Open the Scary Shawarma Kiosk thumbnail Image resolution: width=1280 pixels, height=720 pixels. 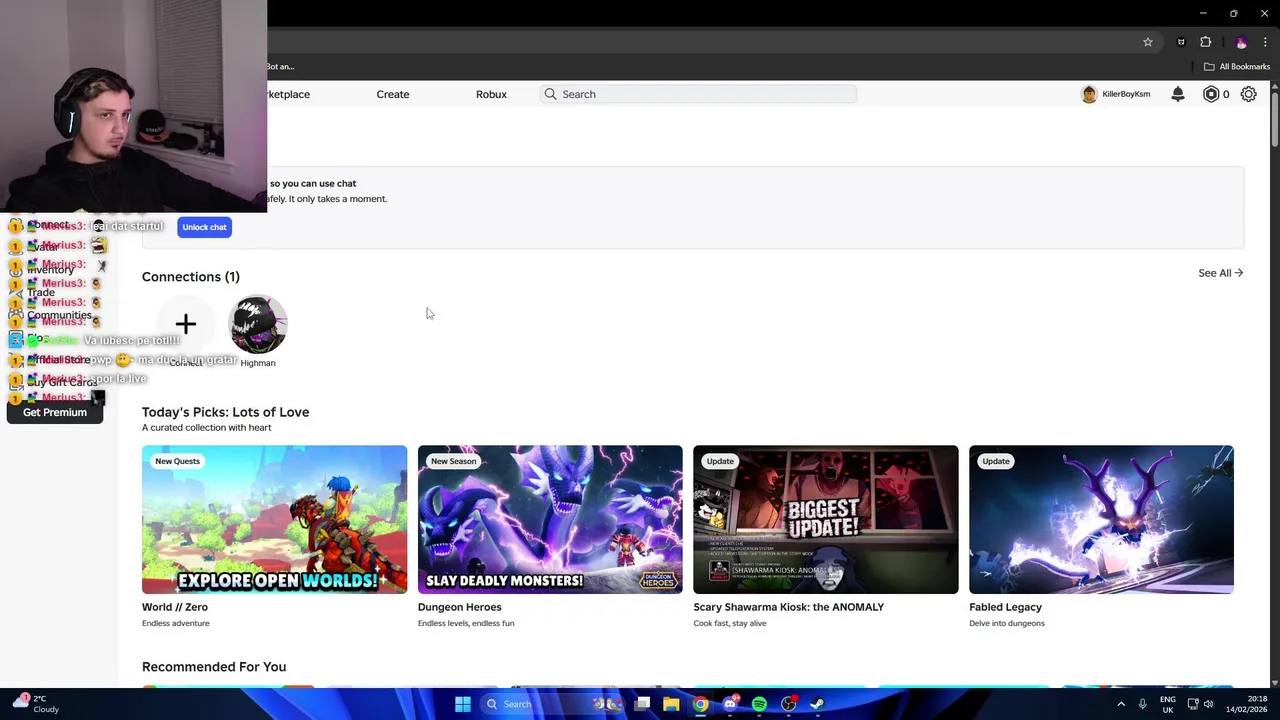point(826,519)
